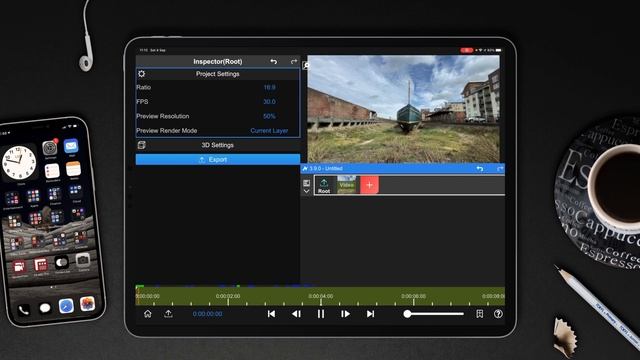Tap the Home icon in bottom toolbar
Viewport: 640px width, 360px height.
coord(148,314)
